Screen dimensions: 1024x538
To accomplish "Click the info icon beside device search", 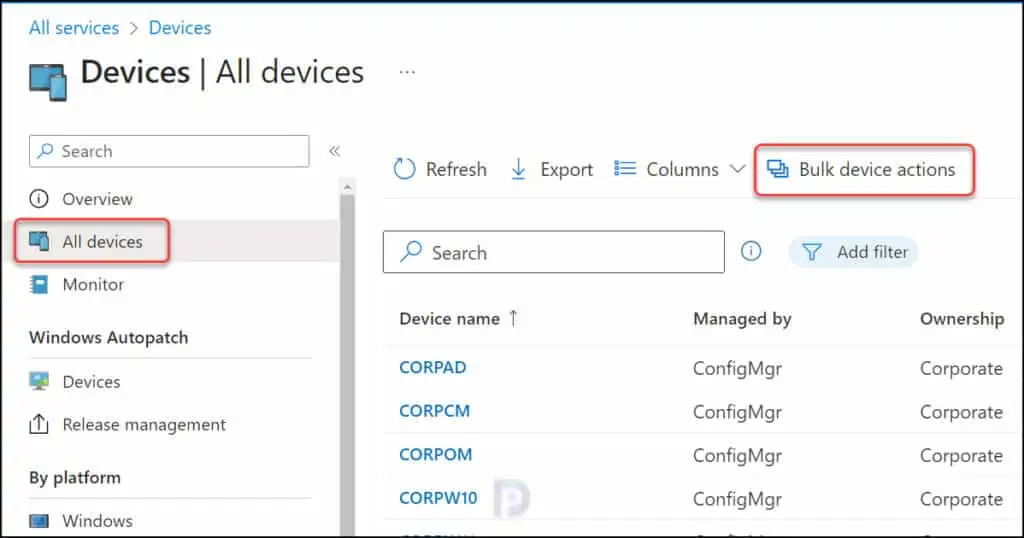I will pyautogui.click(x=751, y=251).
